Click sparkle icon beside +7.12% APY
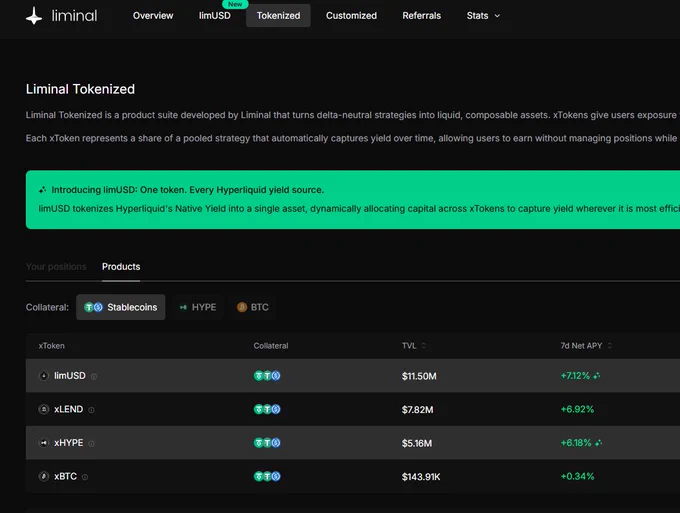Image resolution: width=680 pixels, height=513 pixels. [x=597, y=376]
